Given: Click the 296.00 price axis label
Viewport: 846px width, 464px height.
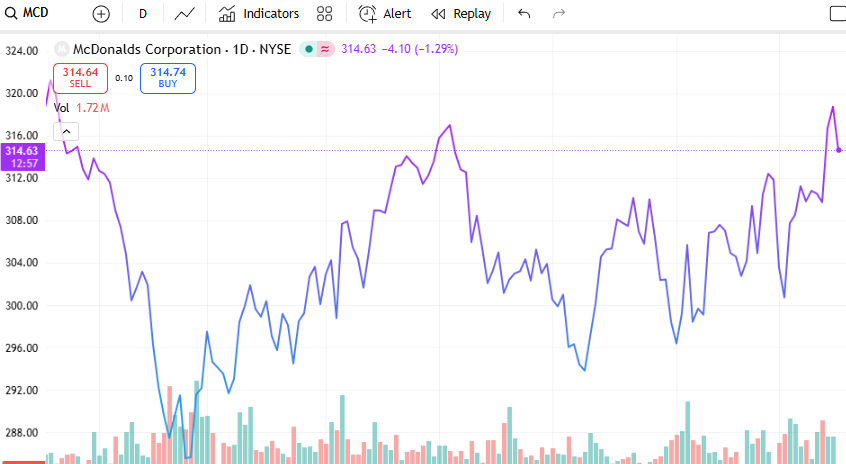Looking at the screenshot, I should pyautogui.click(x=22, y=349).
